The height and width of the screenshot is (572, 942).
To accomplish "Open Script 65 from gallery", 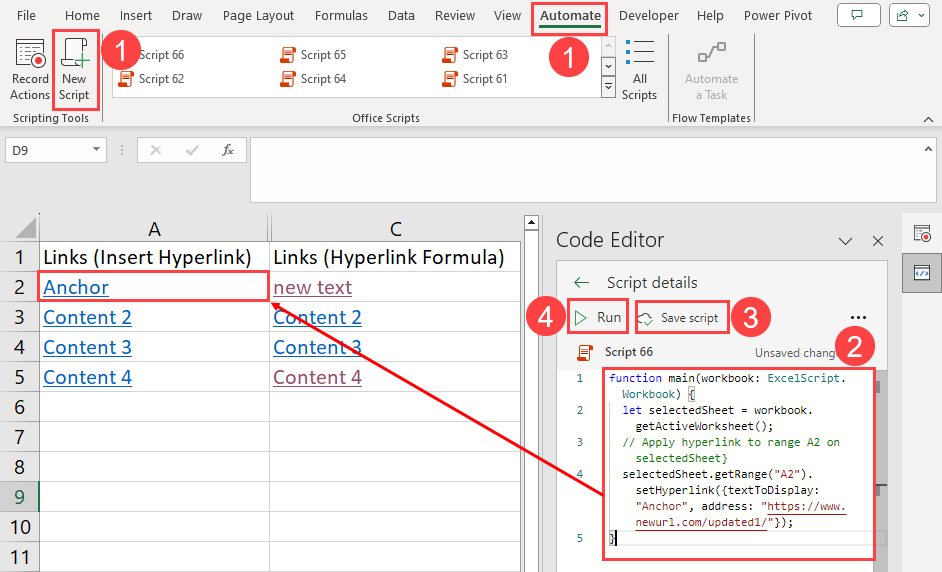I will (x=313, y=55).
